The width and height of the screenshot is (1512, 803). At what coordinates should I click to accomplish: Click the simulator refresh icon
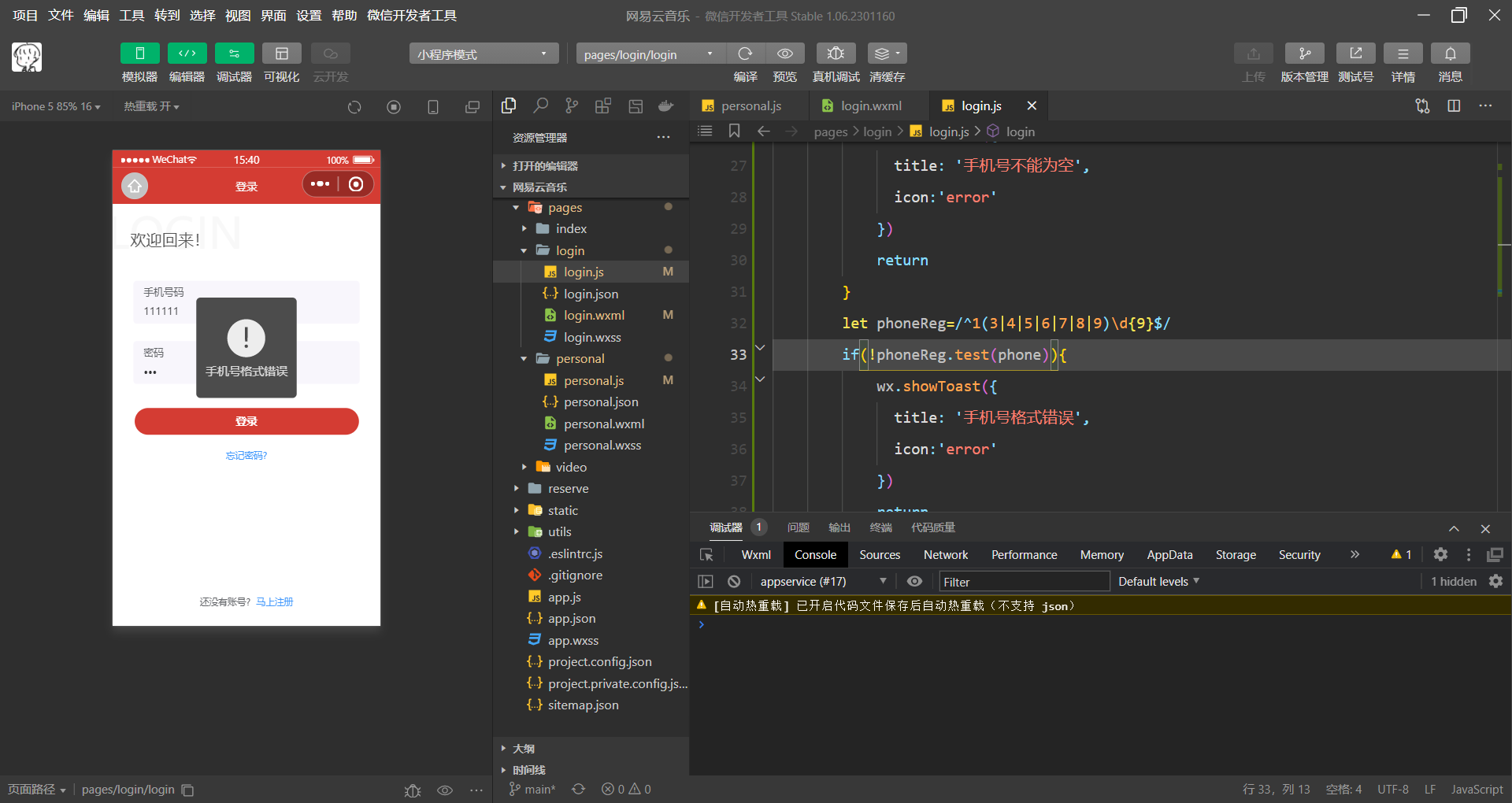click(354, 107)
